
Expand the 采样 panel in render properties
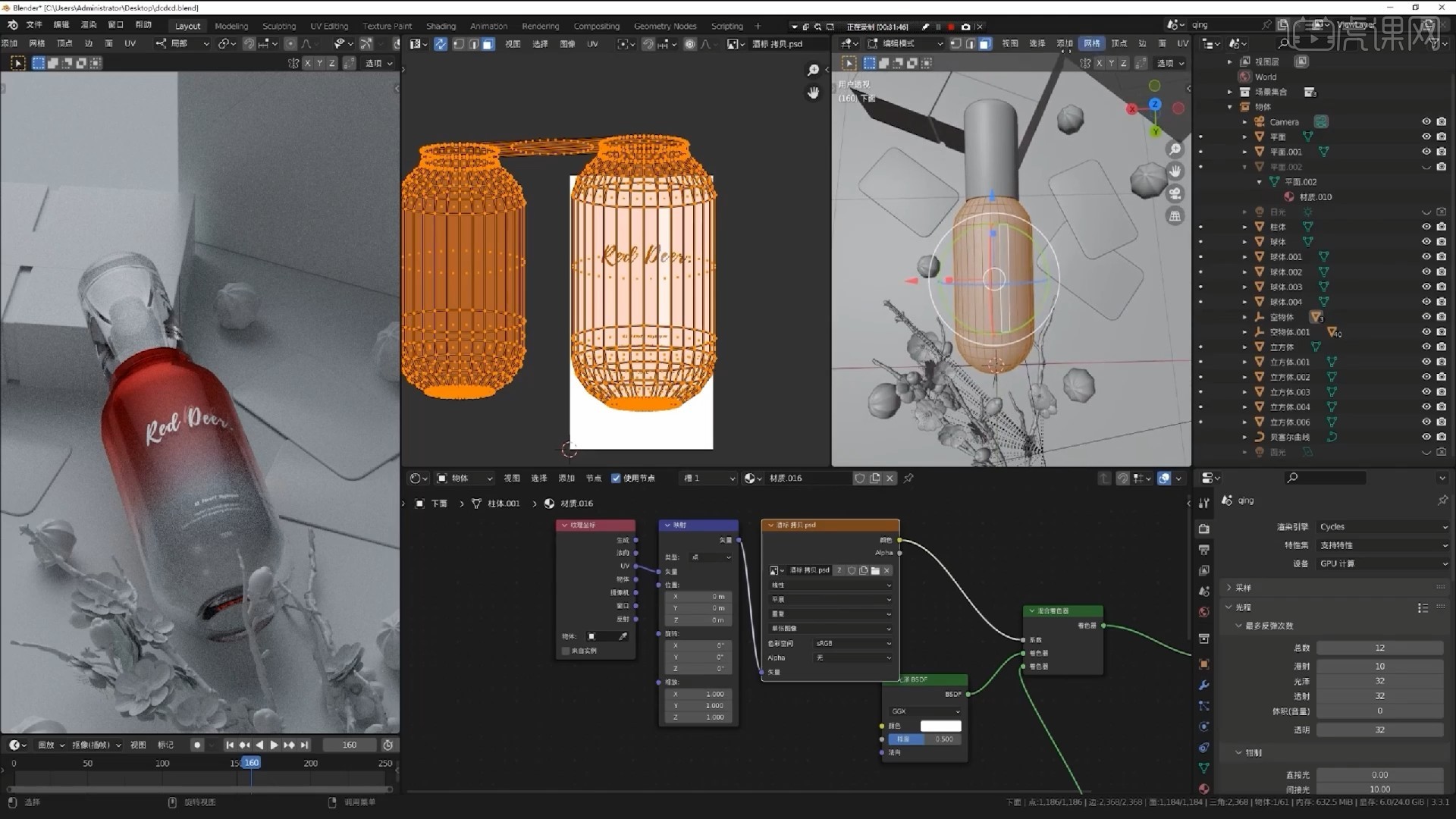1228,588
